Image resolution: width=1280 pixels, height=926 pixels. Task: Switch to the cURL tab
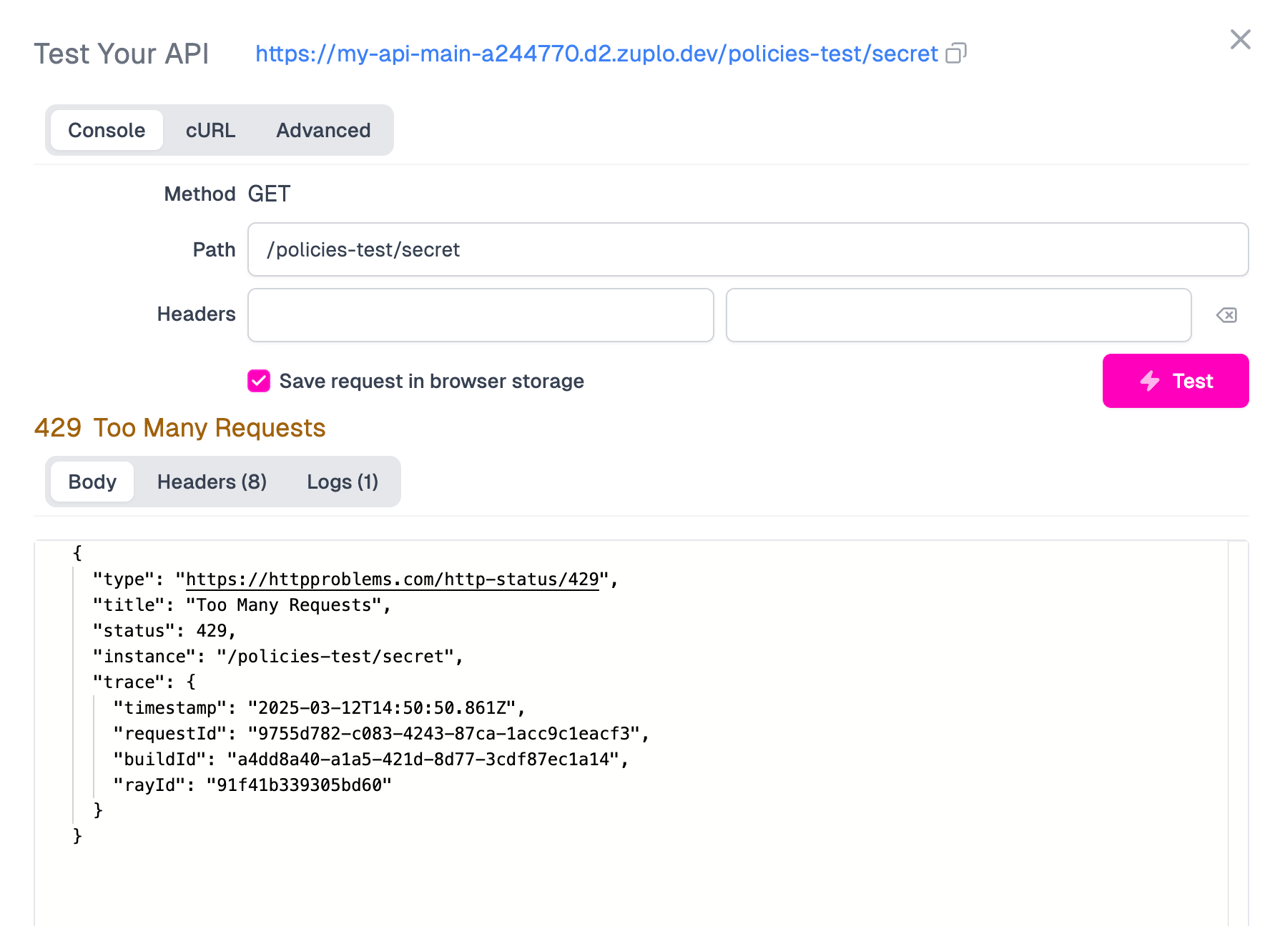coord(211,130)
